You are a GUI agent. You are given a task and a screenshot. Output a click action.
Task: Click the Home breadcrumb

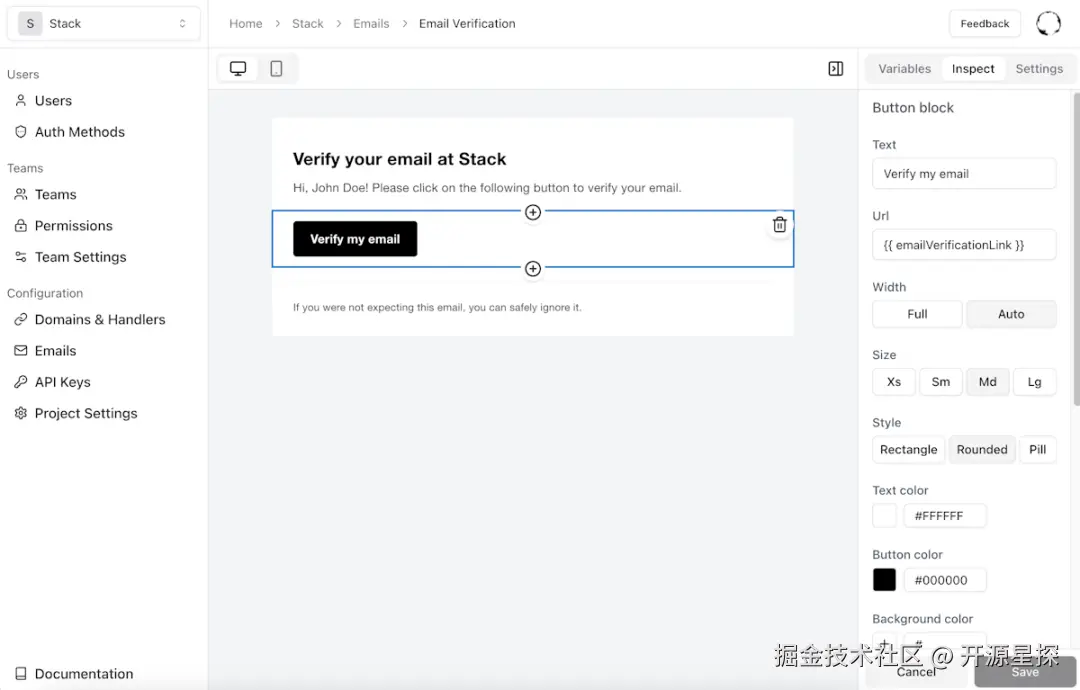point(246,23)
